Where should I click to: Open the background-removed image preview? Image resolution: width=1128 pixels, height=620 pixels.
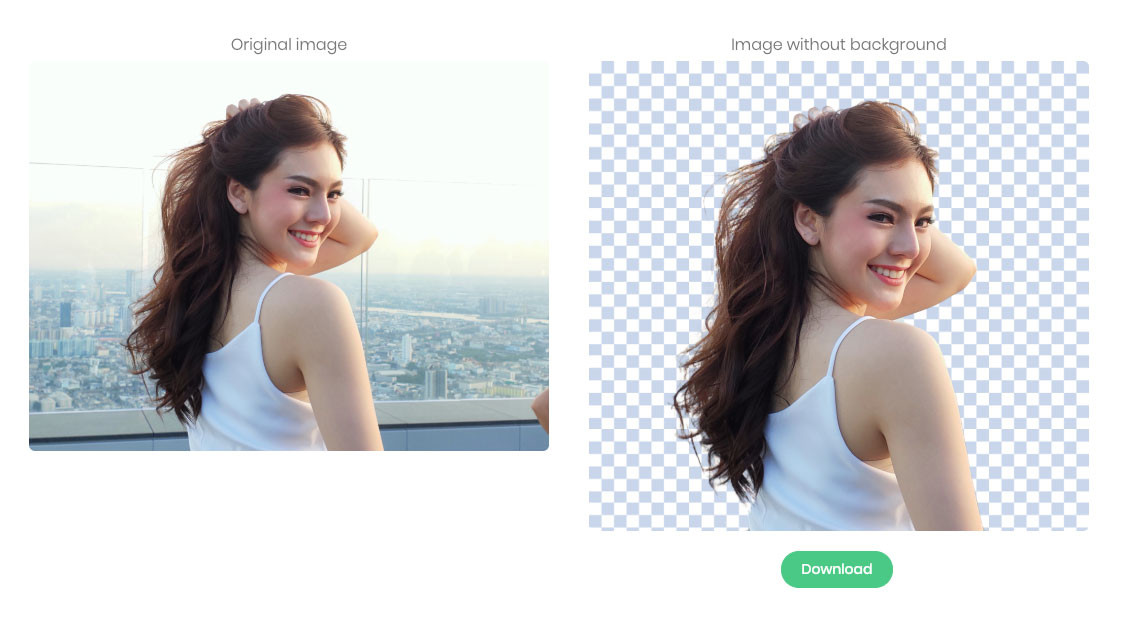[x=838, y=296]
